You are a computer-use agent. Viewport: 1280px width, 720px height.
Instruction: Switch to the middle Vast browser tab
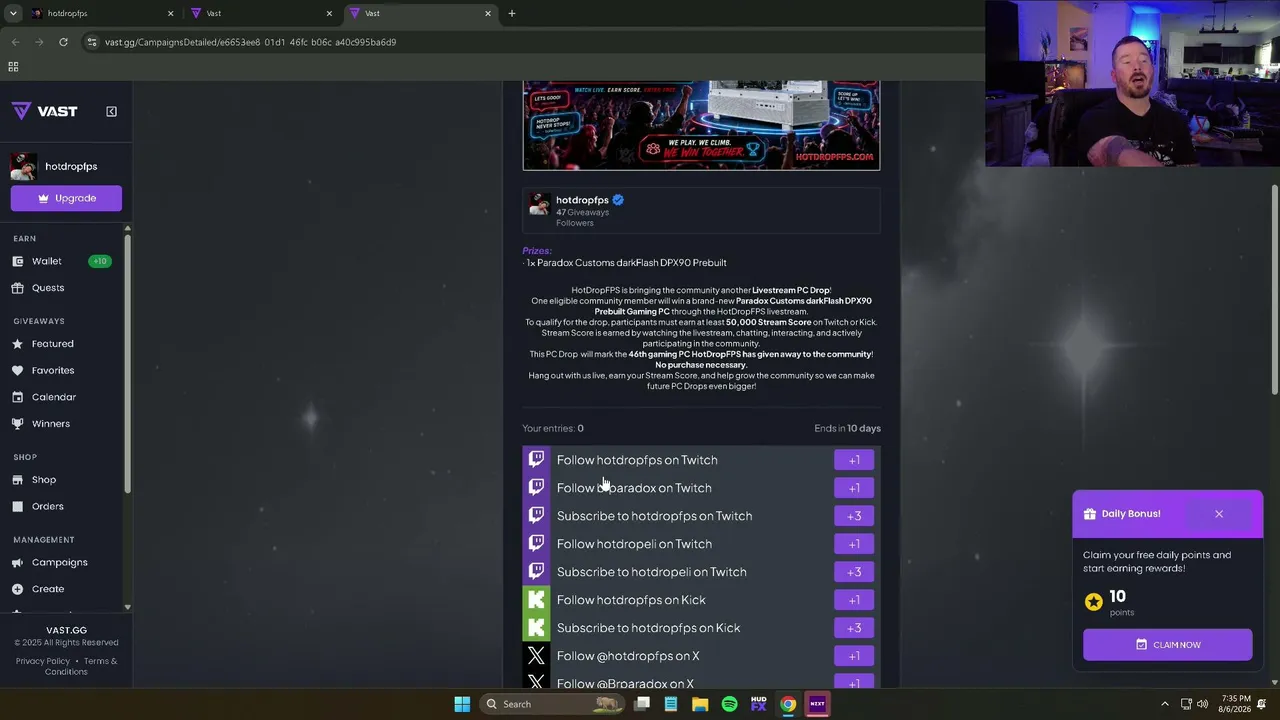(262, 13)
